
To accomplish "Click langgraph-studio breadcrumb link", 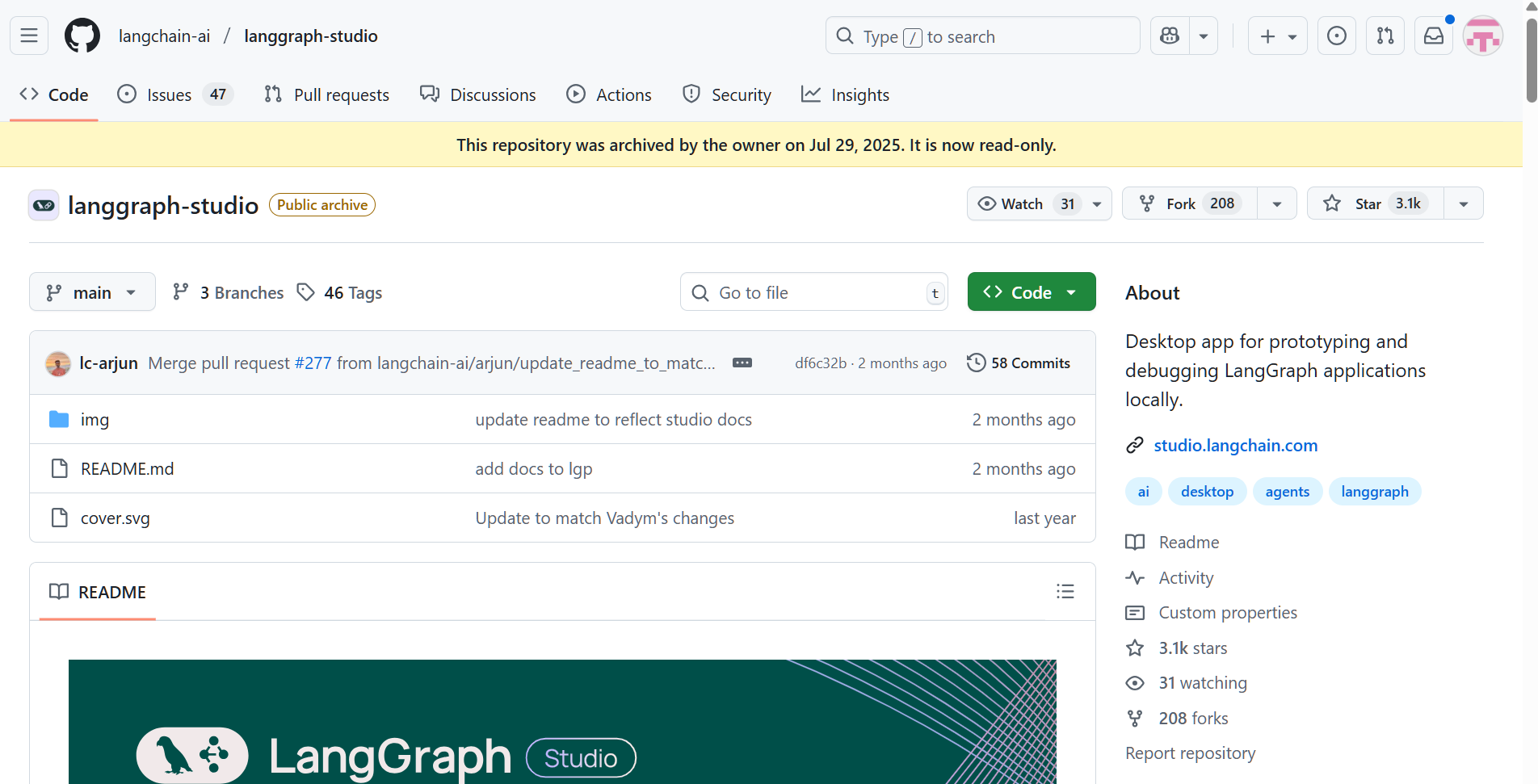I will pos(311,36).
